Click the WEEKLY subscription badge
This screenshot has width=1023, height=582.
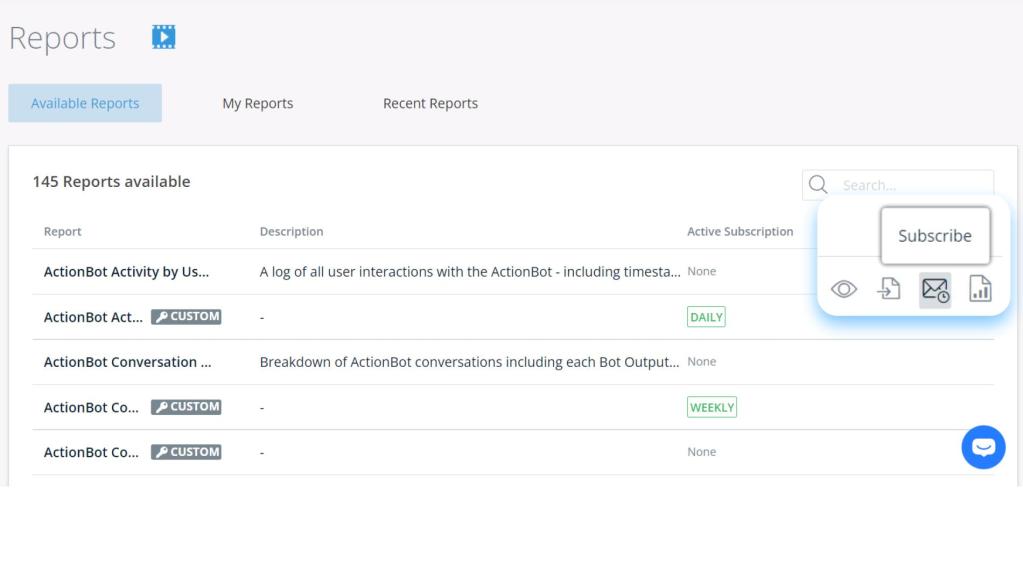712,407
